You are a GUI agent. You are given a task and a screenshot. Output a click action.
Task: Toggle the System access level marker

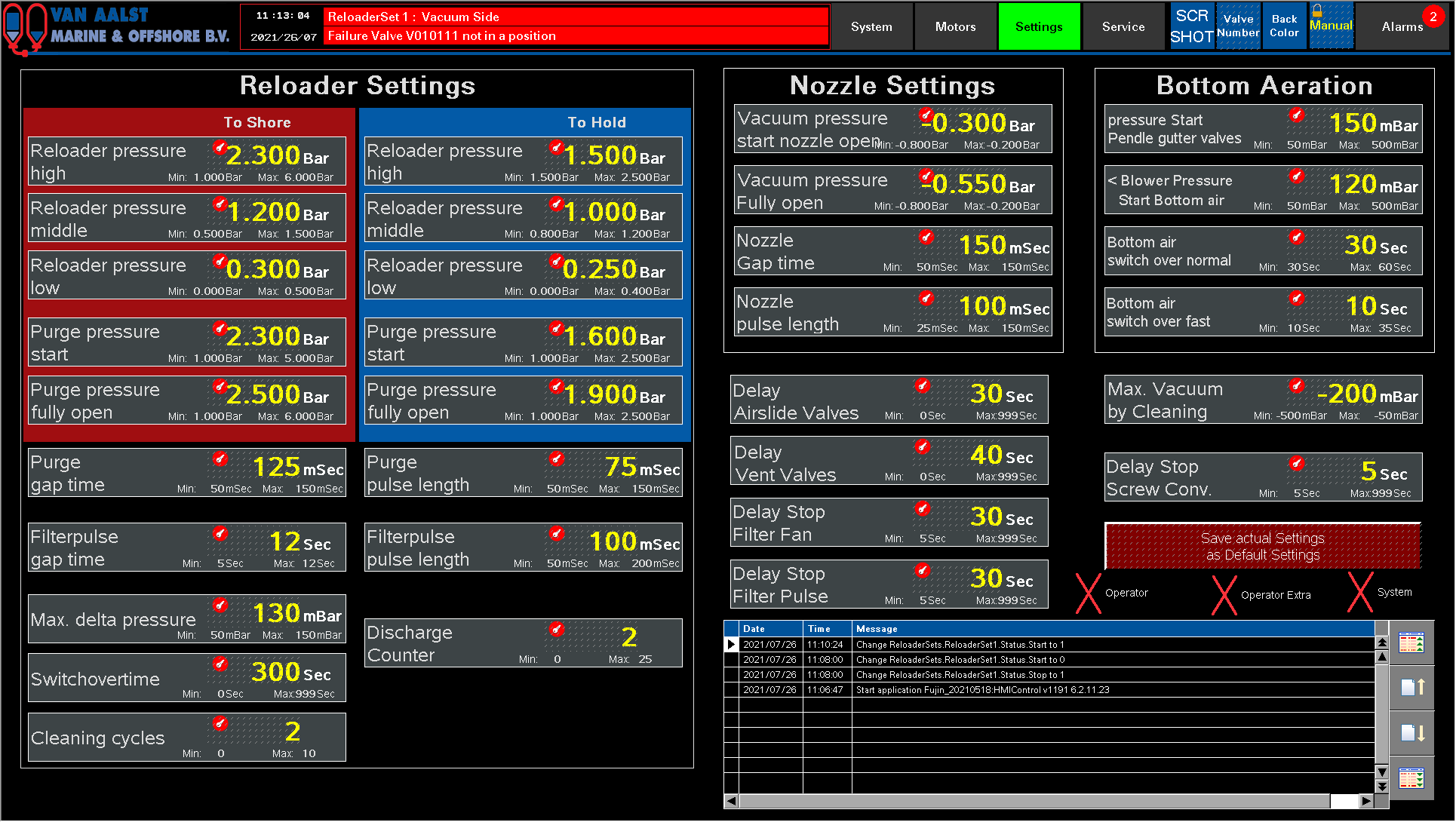tap(1360, 593)
